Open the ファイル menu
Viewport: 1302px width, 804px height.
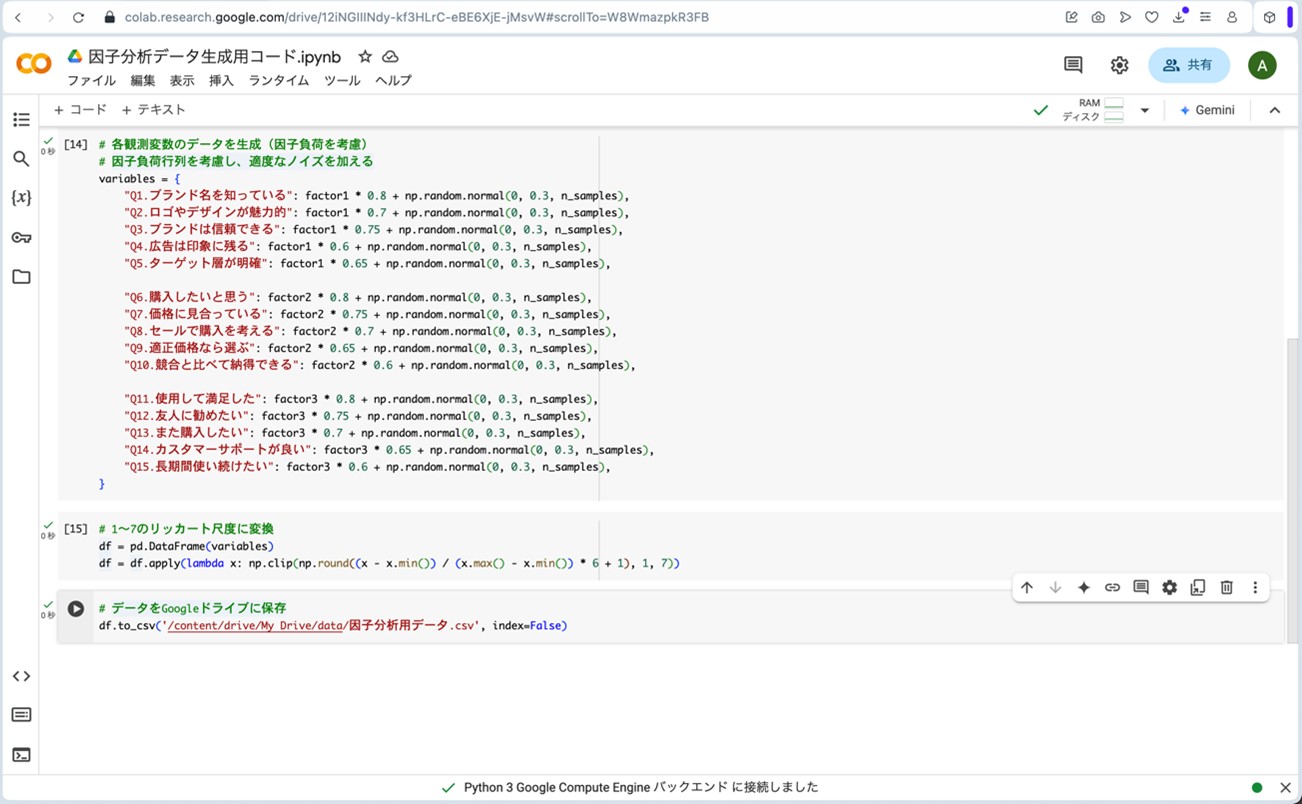pyautogui.click(x=91, y=81)
